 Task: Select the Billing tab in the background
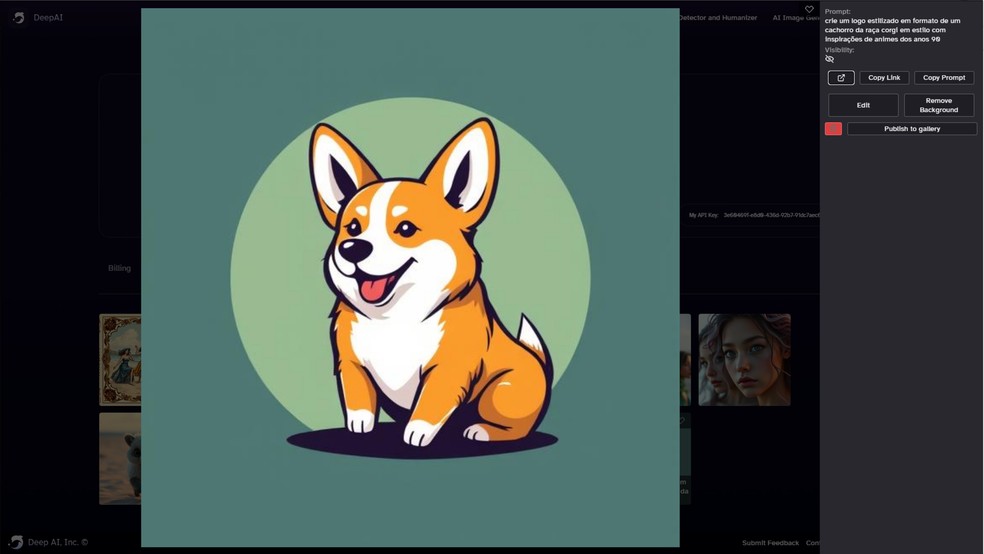119,268
